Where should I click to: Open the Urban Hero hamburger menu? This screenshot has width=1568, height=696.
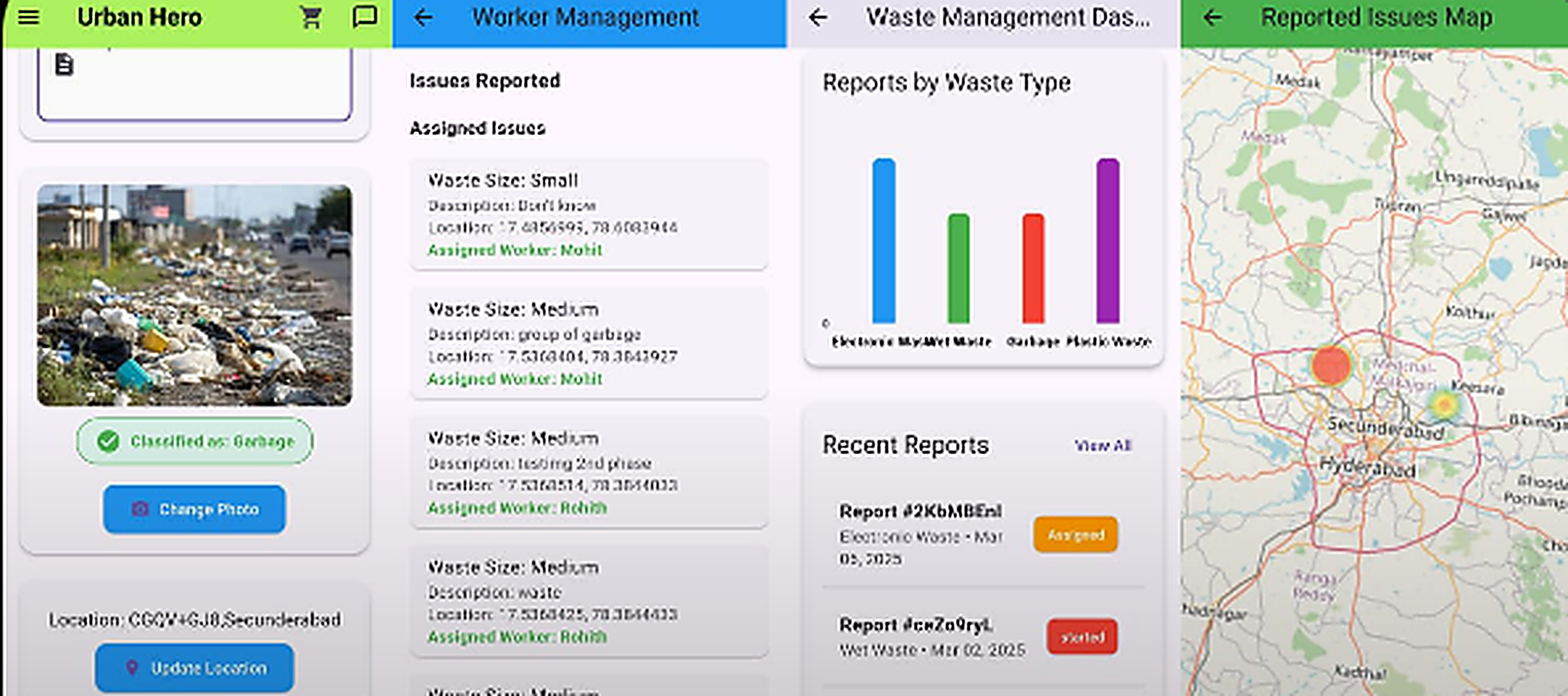28,17
